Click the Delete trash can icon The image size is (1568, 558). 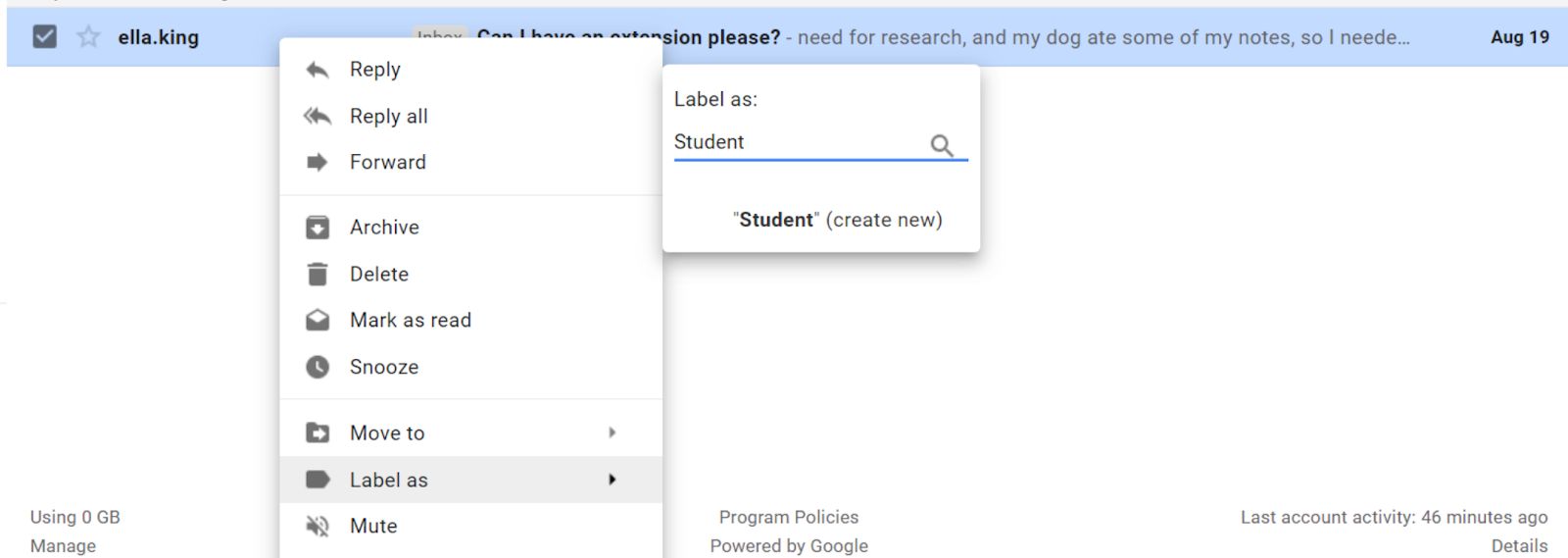point(318,275)
